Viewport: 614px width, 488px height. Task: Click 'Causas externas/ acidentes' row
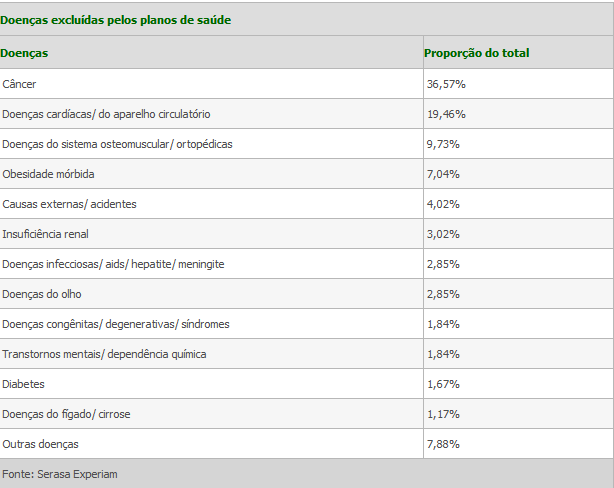[69, 204]
